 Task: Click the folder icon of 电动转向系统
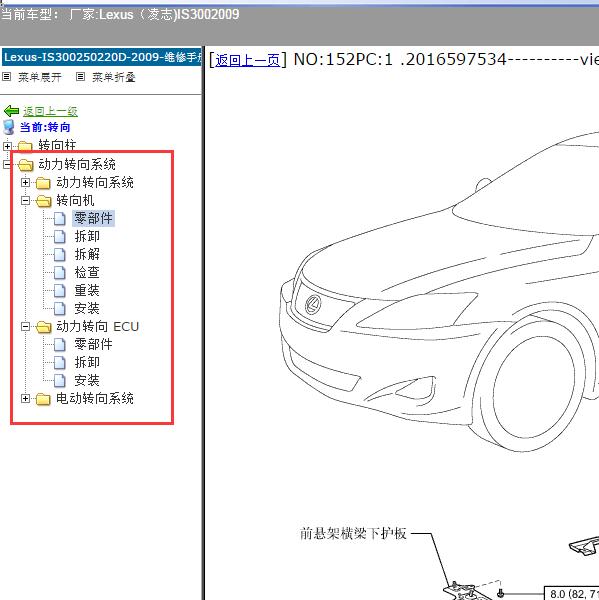(43, 399)
